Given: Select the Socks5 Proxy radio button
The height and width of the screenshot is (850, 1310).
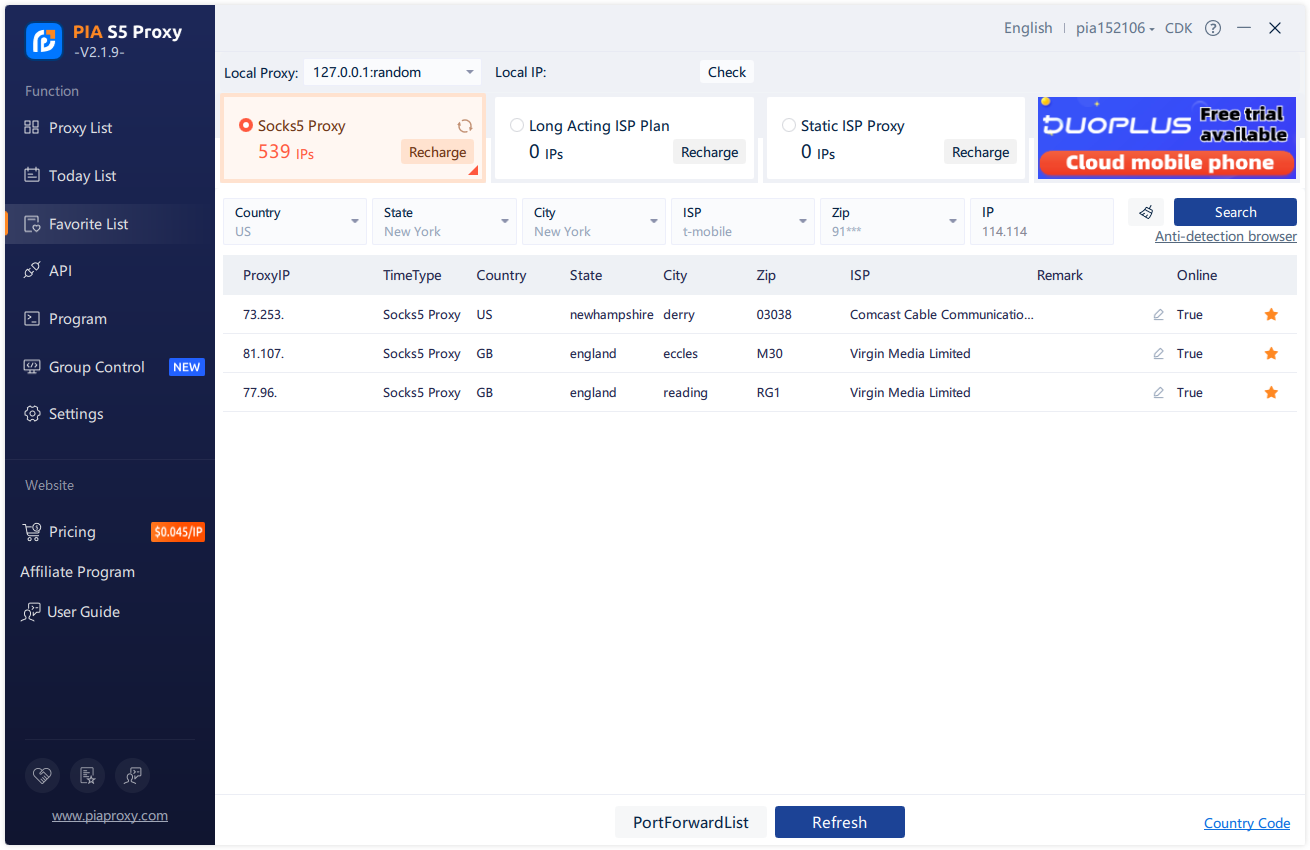Looking at the screenshot, I should click(x=246, y=126).
